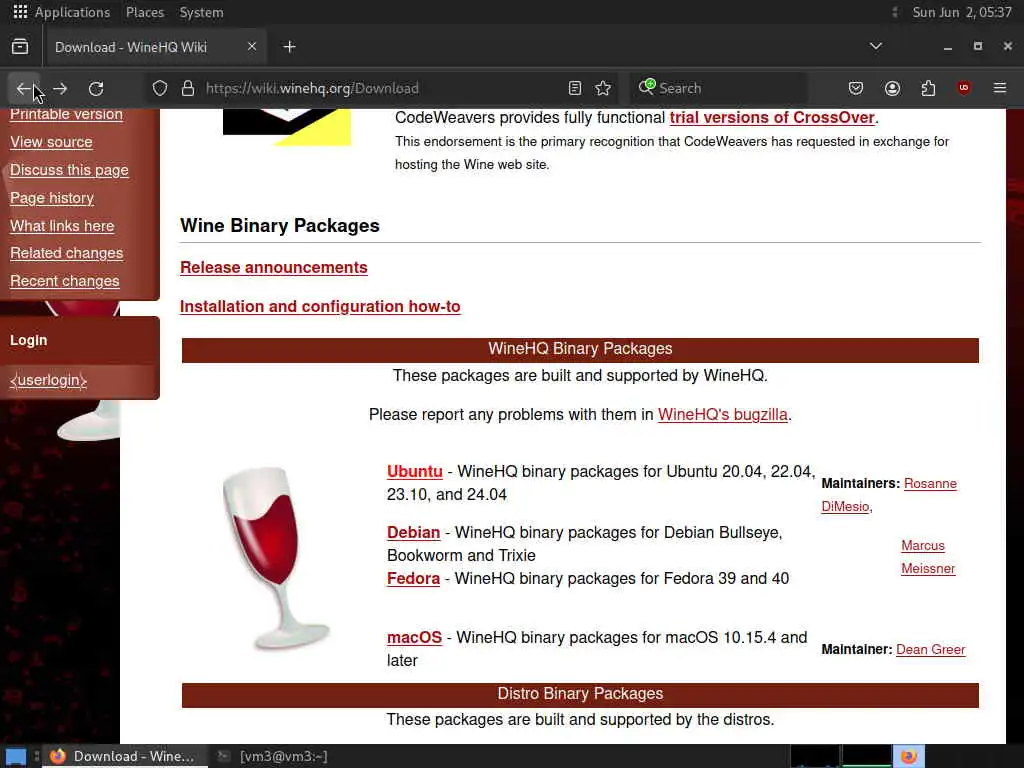The height and width of the screenshot is (768, 1024).
Task: Click Wine Binary Packages heading
Action: point(280,225)
